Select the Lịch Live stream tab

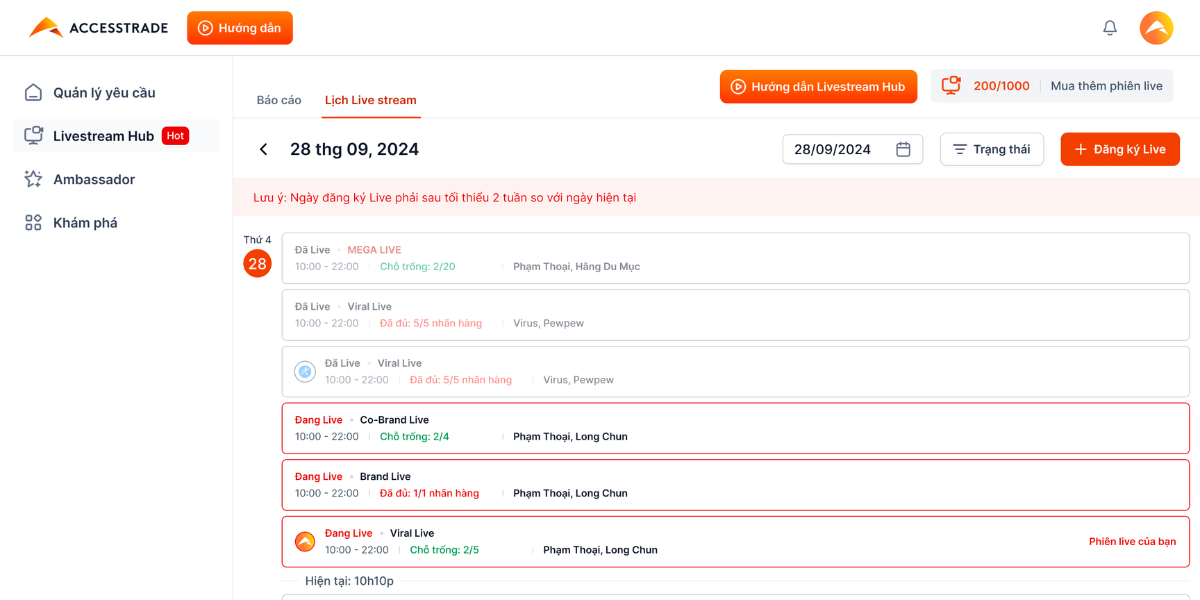[x=370, y=100]
